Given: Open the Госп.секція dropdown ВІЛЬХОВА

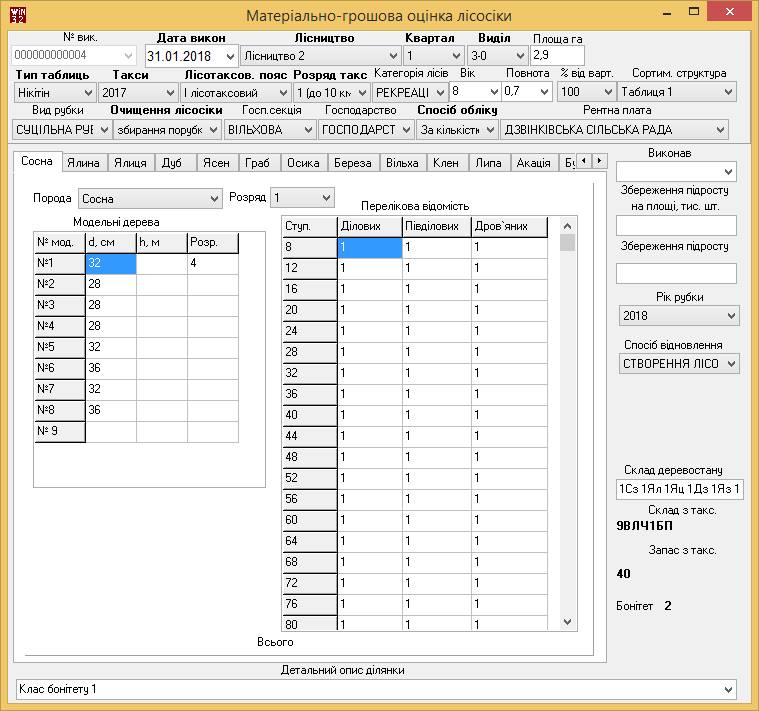Looking at the screenshot, I should click(308, 130).
